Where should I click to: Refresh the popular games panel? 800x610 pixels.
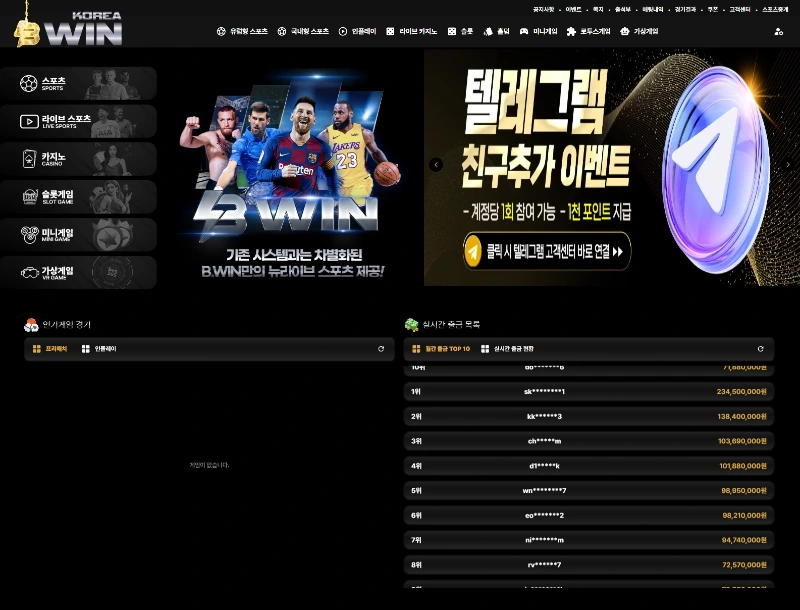pos(381,349)
